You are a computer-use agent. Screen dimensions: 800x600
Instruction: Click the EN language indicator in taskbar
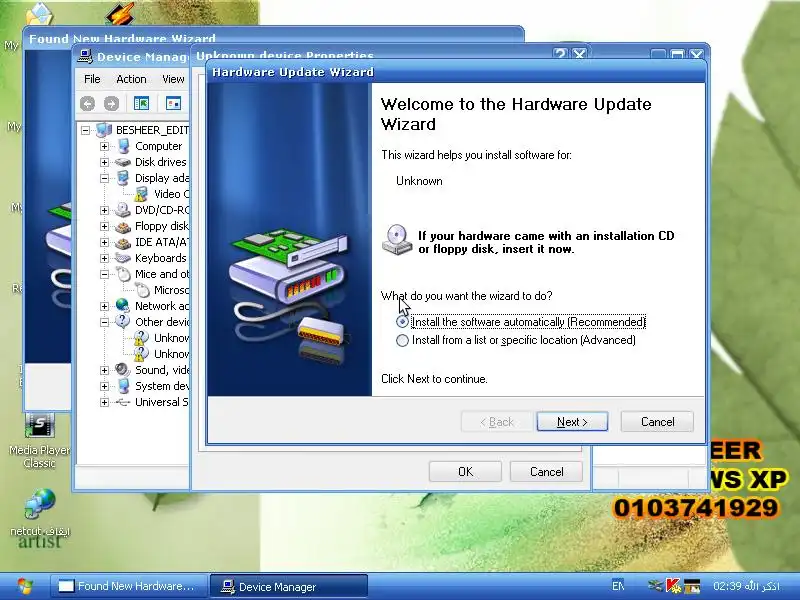618,586
